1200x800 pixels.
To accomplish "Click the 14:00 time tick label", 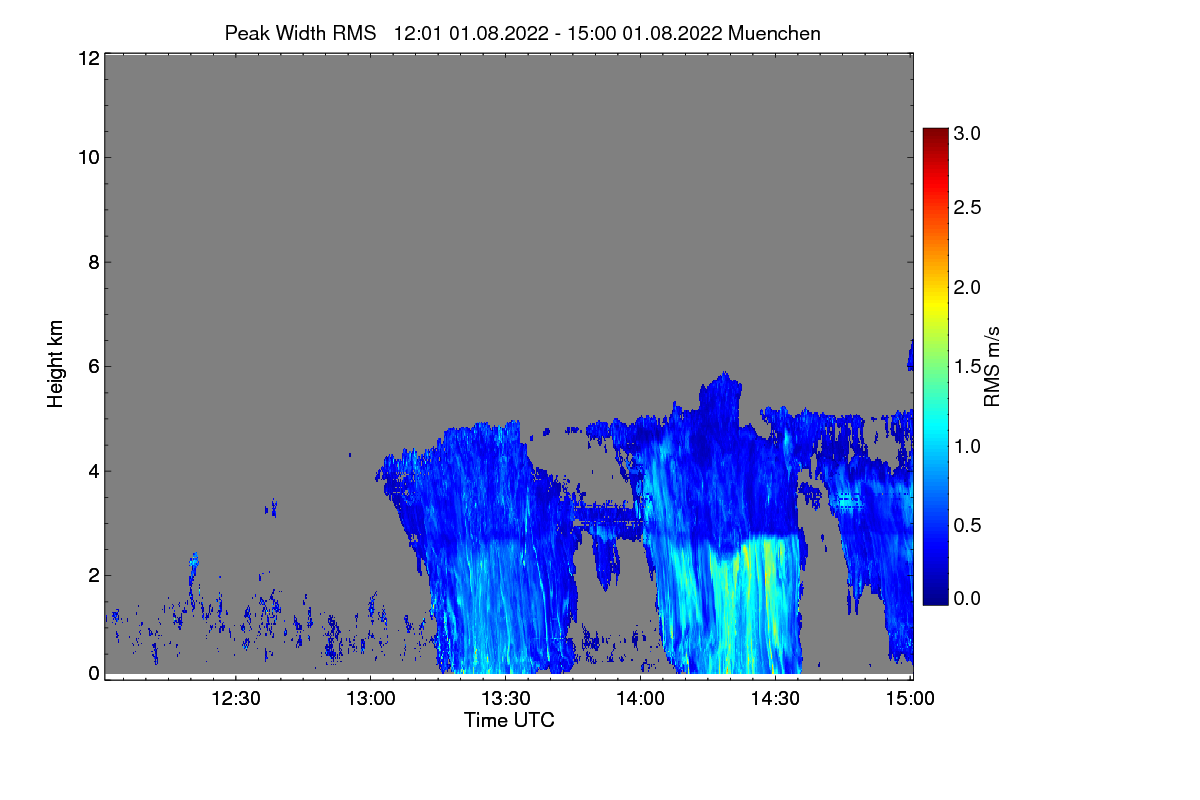I will click(x=641, y=698).
